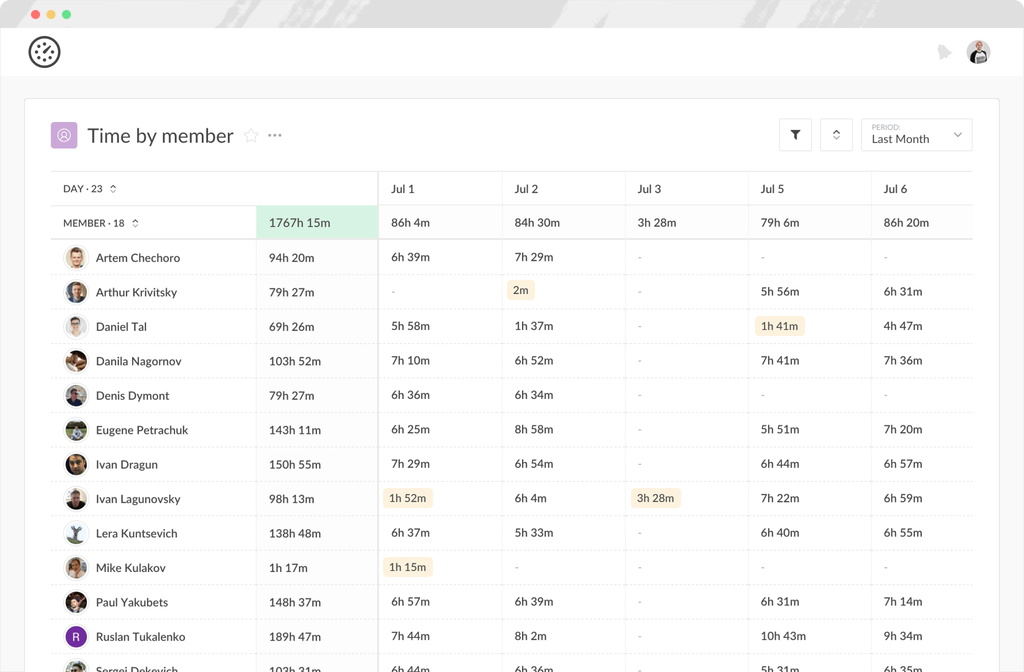The width and height of the screenshot is (1024, 672).
Task: Click the sort arrows icon beside filter
Action: click(836, 134)
